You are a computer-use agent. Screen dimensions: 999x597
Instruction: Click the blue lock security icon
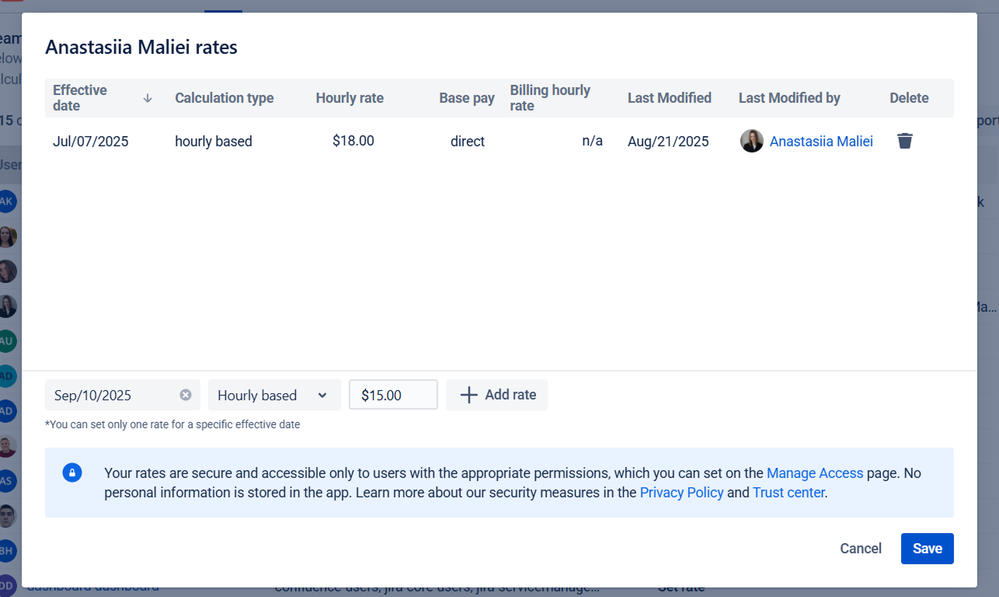click(x=72, y=473)
